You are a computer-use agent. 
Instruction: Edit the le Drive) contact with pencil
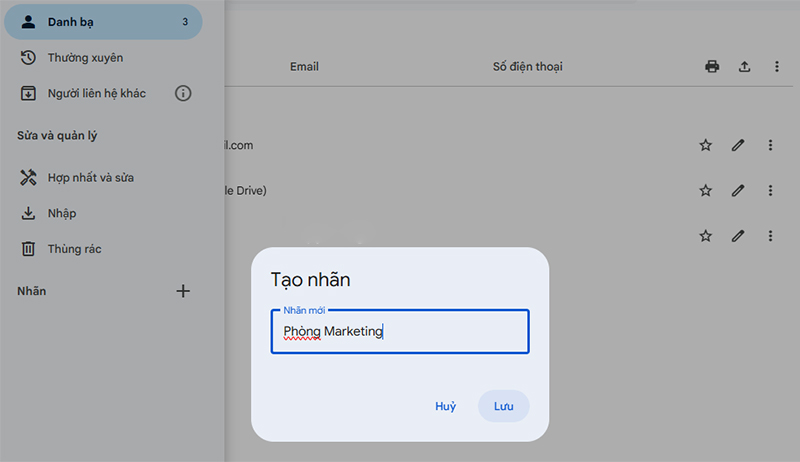click(x=738, y=191)
